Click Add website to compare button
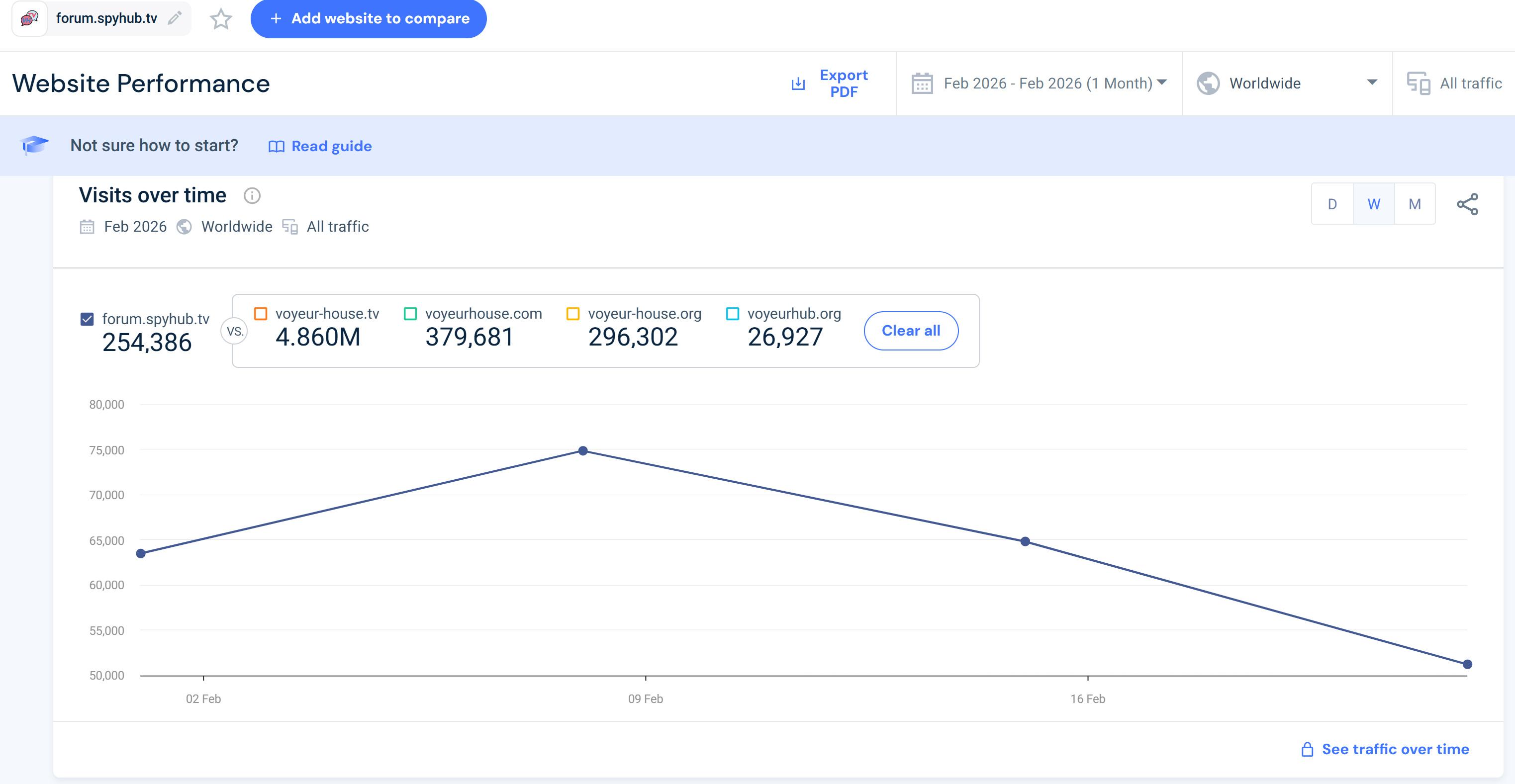Image resolution: width=1515 pixels, height=784 pixels. pos(369,19)
